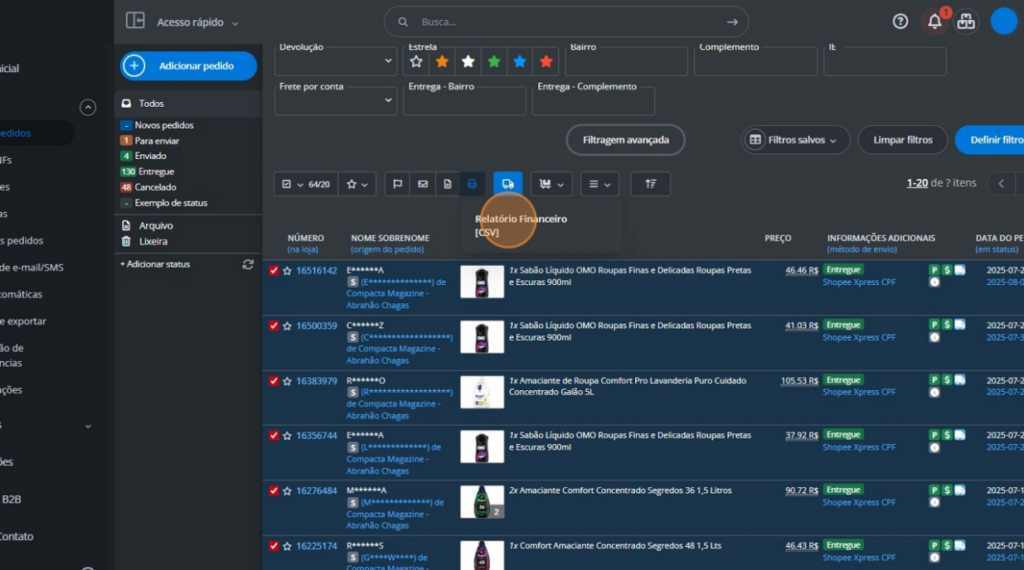Image resolution: width=1024 pixels, height=570 pixels.
Task: Select the Entregue status in sidebar
Action: pyautogui.click(x=156, y=171)
